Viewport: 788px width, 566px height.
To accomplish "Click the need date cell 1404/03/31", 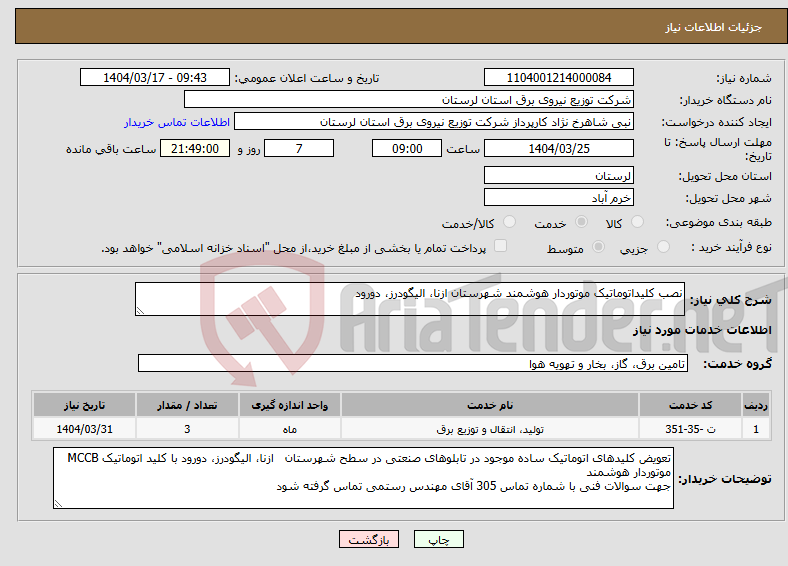I will pos(84,429).
